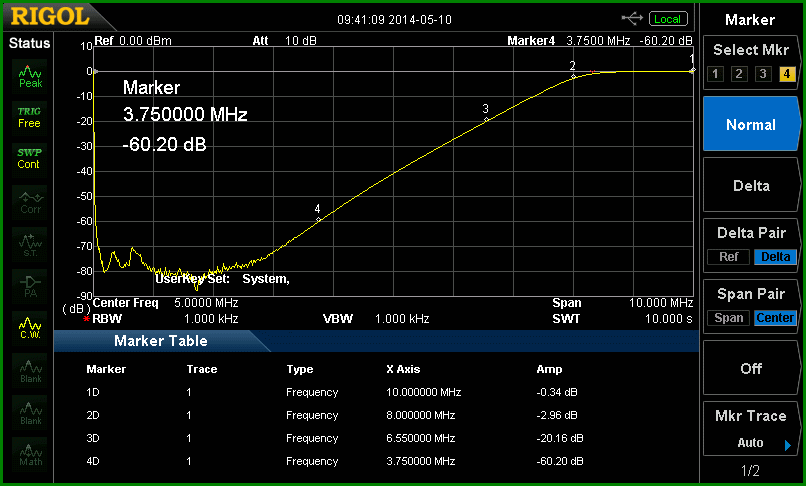Choose the Delta marker mode softkey
Viewport: 806px width, 486px height.
pos(750,185)
